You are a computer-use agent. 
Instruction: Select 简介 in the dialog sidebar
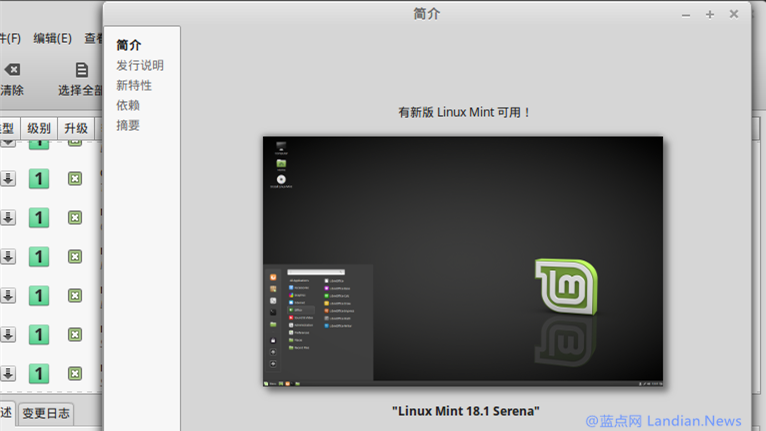[128, 45]
